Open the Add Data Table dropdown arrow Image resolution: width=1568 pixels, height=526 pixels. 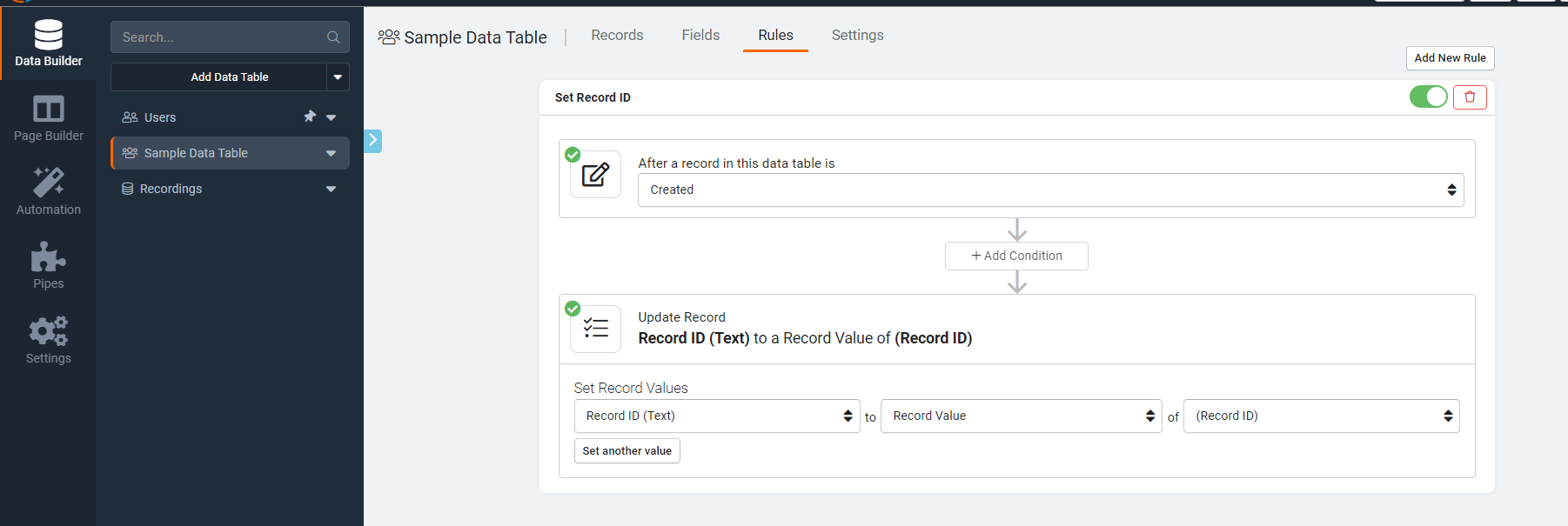tap(338, 77)
